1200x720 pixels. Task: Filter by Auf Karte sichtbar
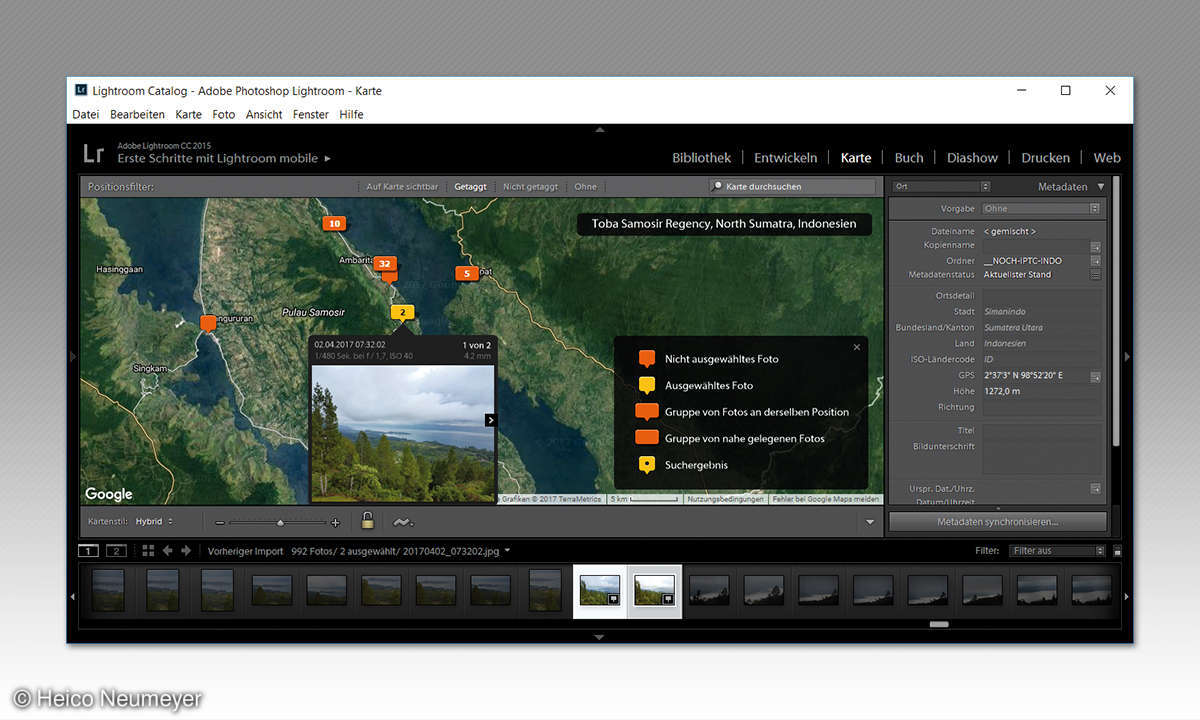coord(402,187)
